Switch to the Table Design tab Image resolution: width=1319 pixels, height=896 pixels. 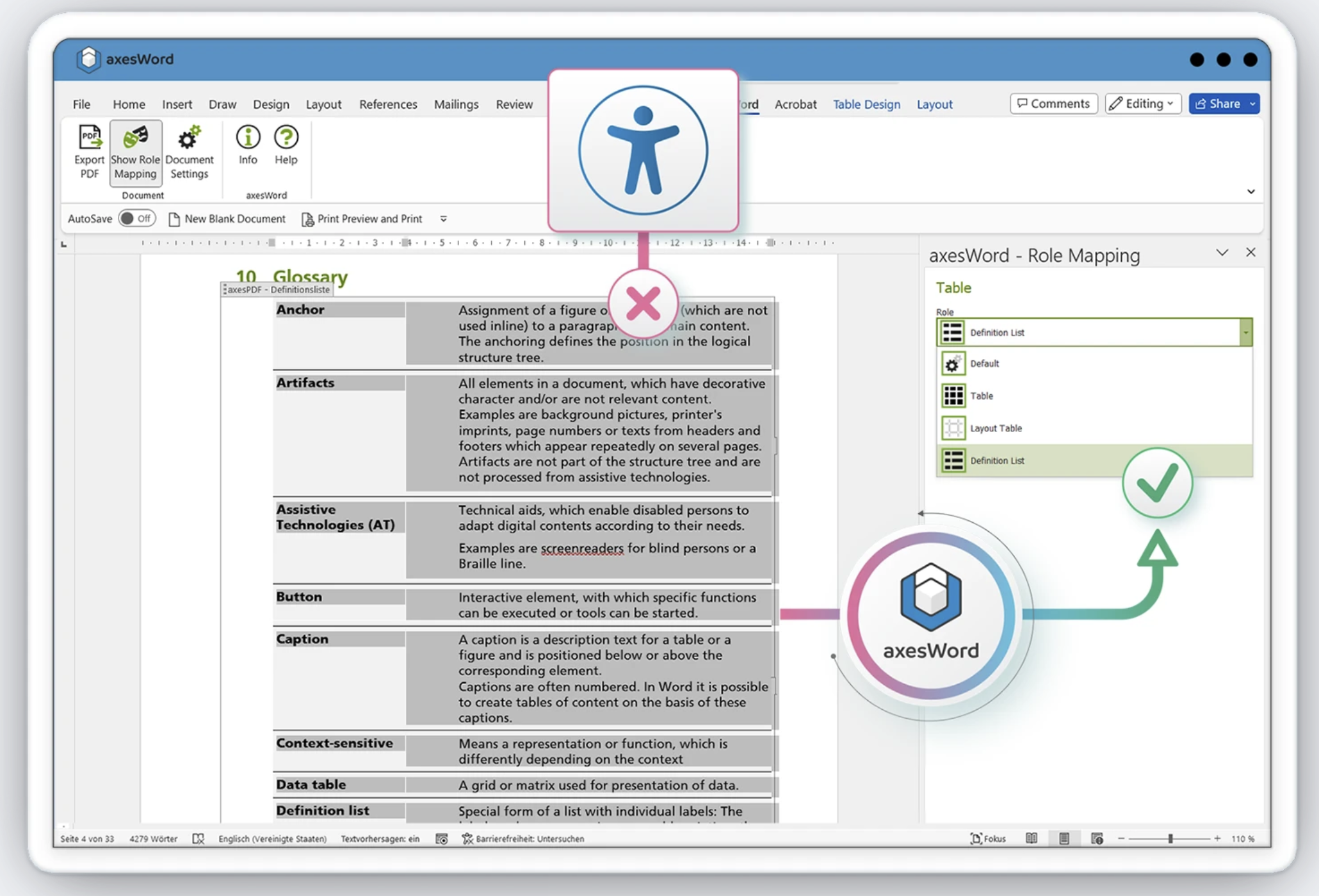tap(866, 104)
